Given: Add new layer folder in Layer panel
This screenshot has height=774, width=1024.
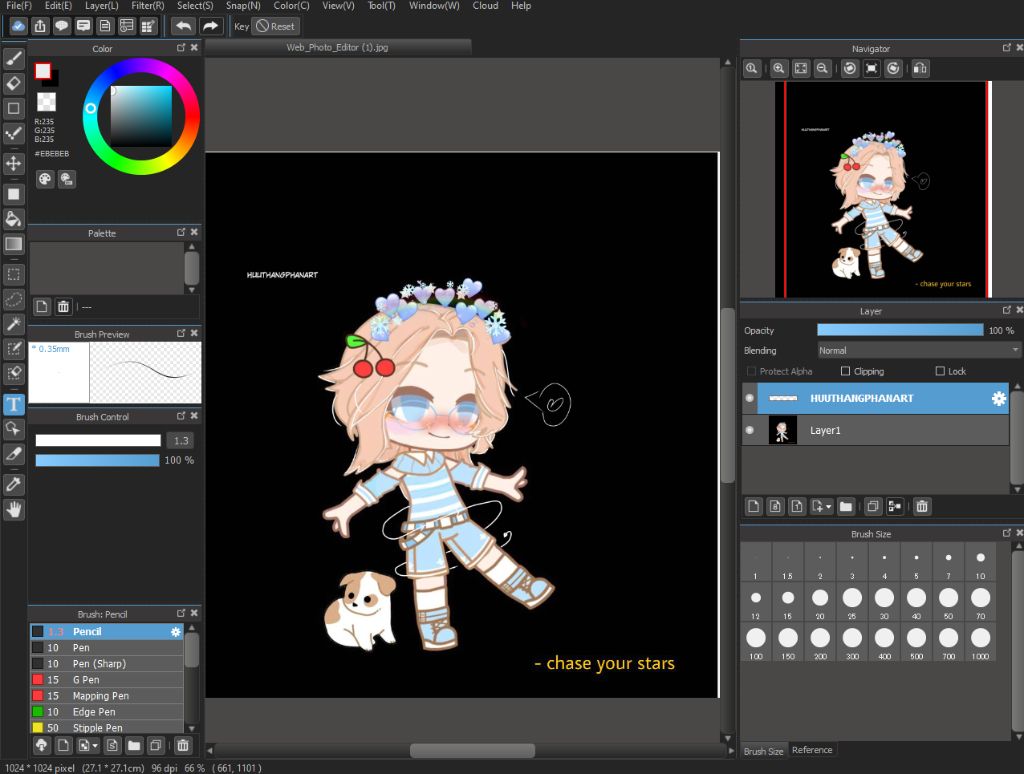Looking at the screenshot, I should point(846,506).
